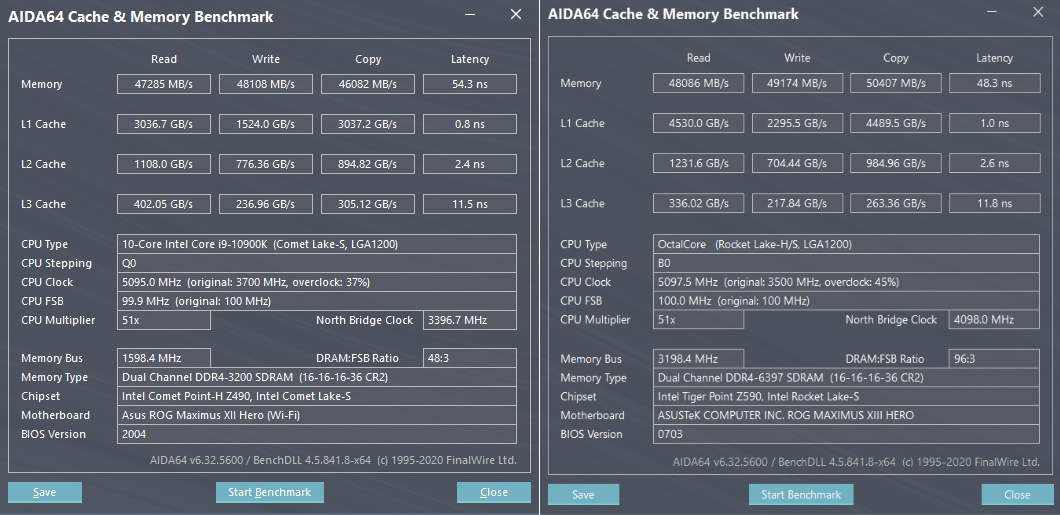This screenshot has height=515, width=1060.
Task: Click the B0 CPU Stepping field
Action: coord(846,263)
